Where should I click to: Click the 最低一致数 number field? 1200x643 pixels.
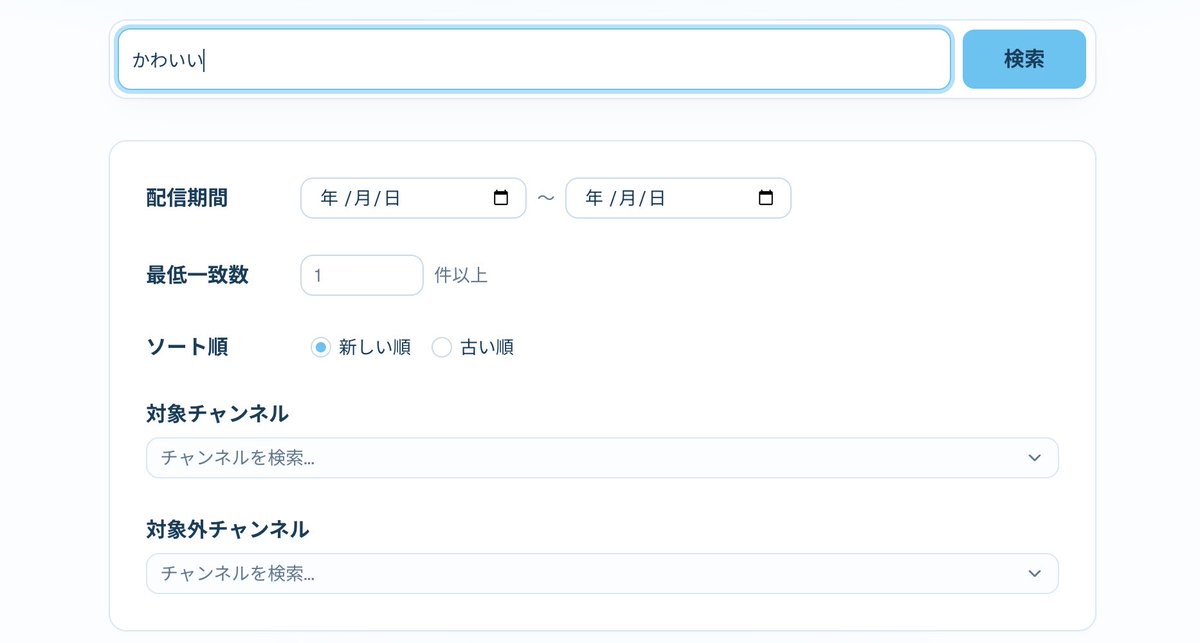coord(362,275)
